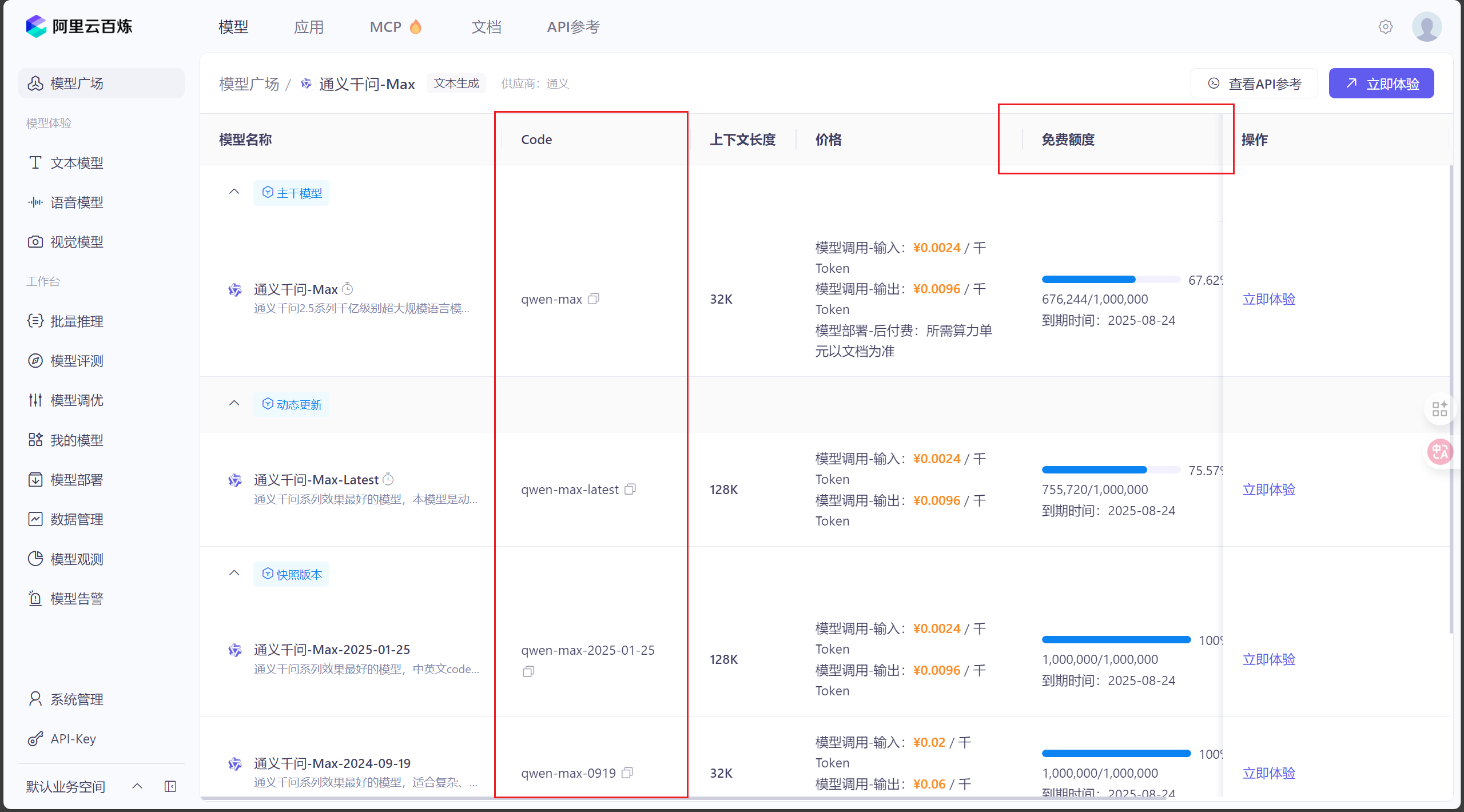Viewport: 1464px width, 812px height.
Task: Toggle the sidebar collapse icon
Action: click(170, 786)
